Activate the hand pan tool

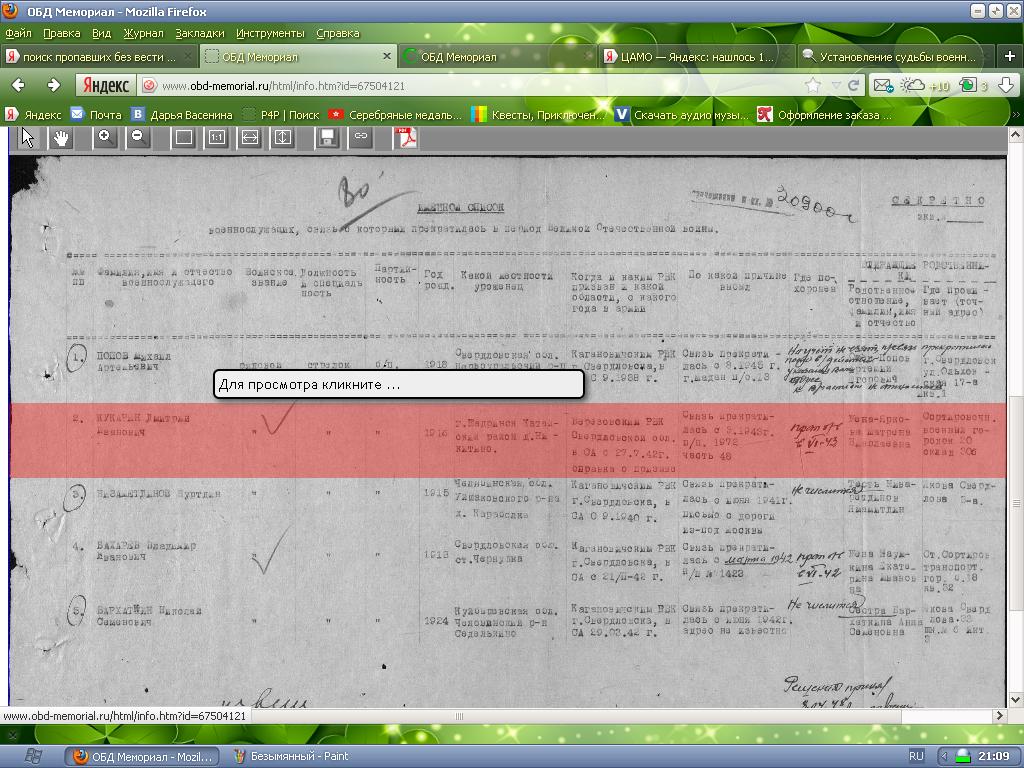click(61, 138)
